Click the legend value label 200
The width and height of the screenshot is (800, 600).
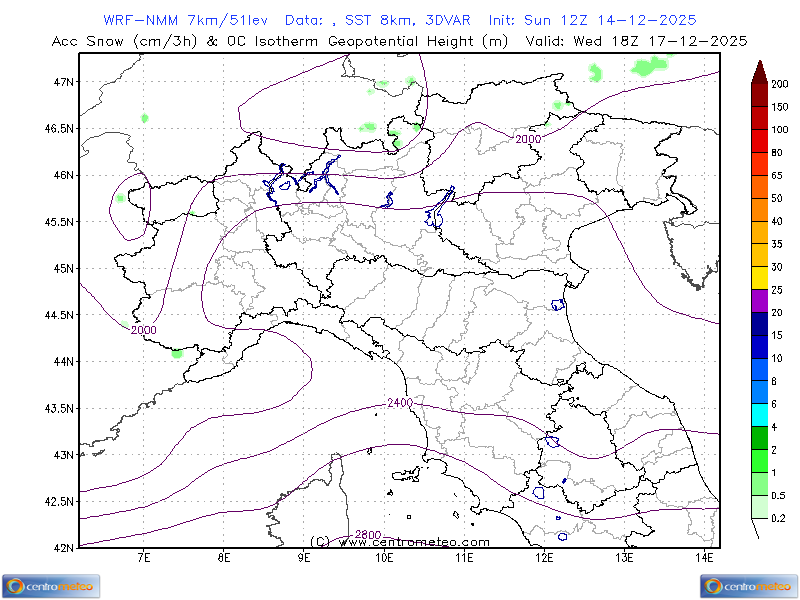coord(779,85)
